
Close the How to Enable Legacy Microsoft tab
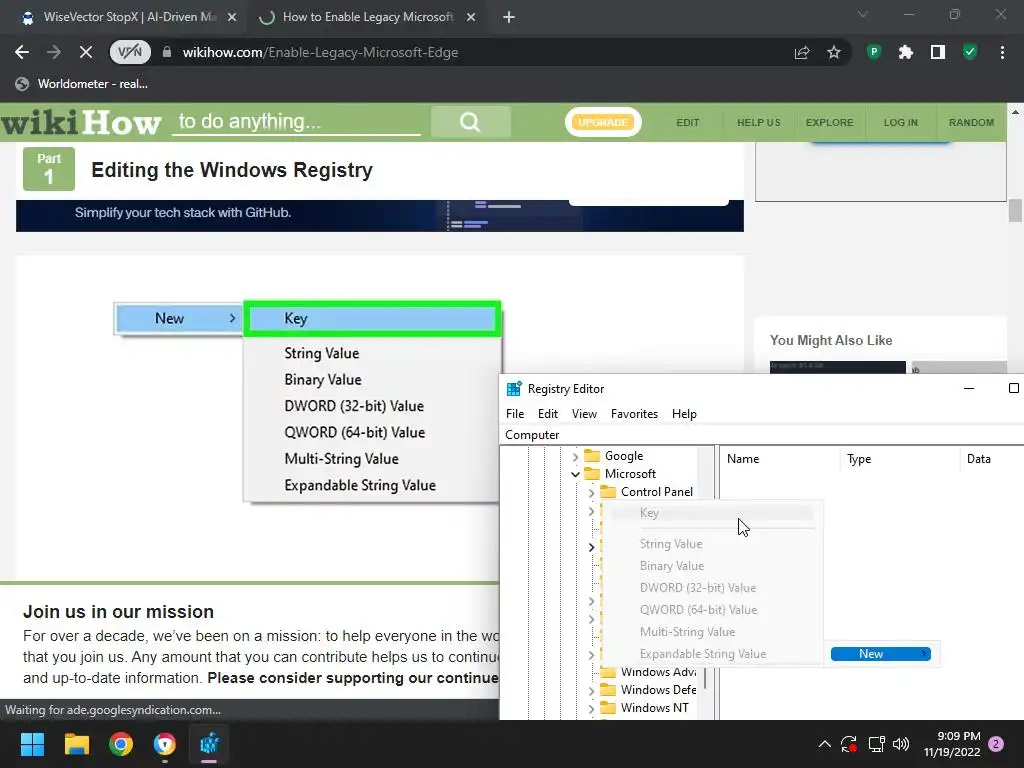[x=471, y=17]
